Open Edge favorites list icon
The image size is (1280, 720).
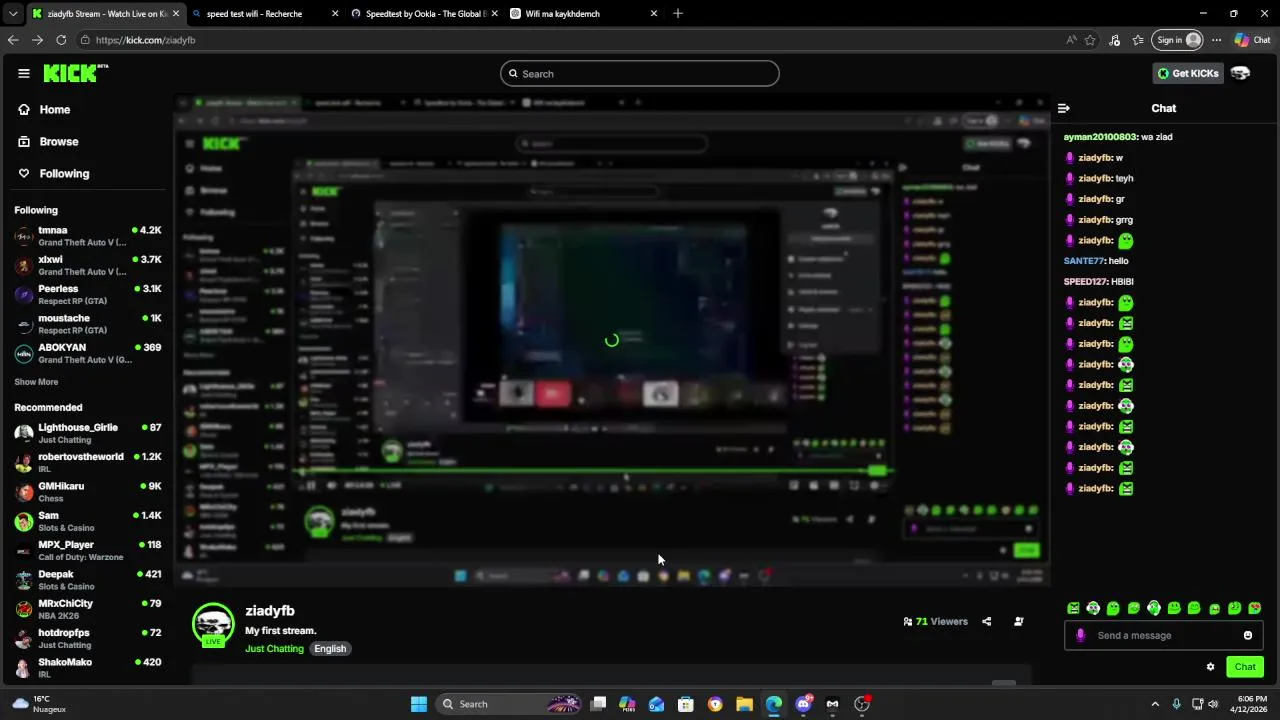coord(1138,40)
